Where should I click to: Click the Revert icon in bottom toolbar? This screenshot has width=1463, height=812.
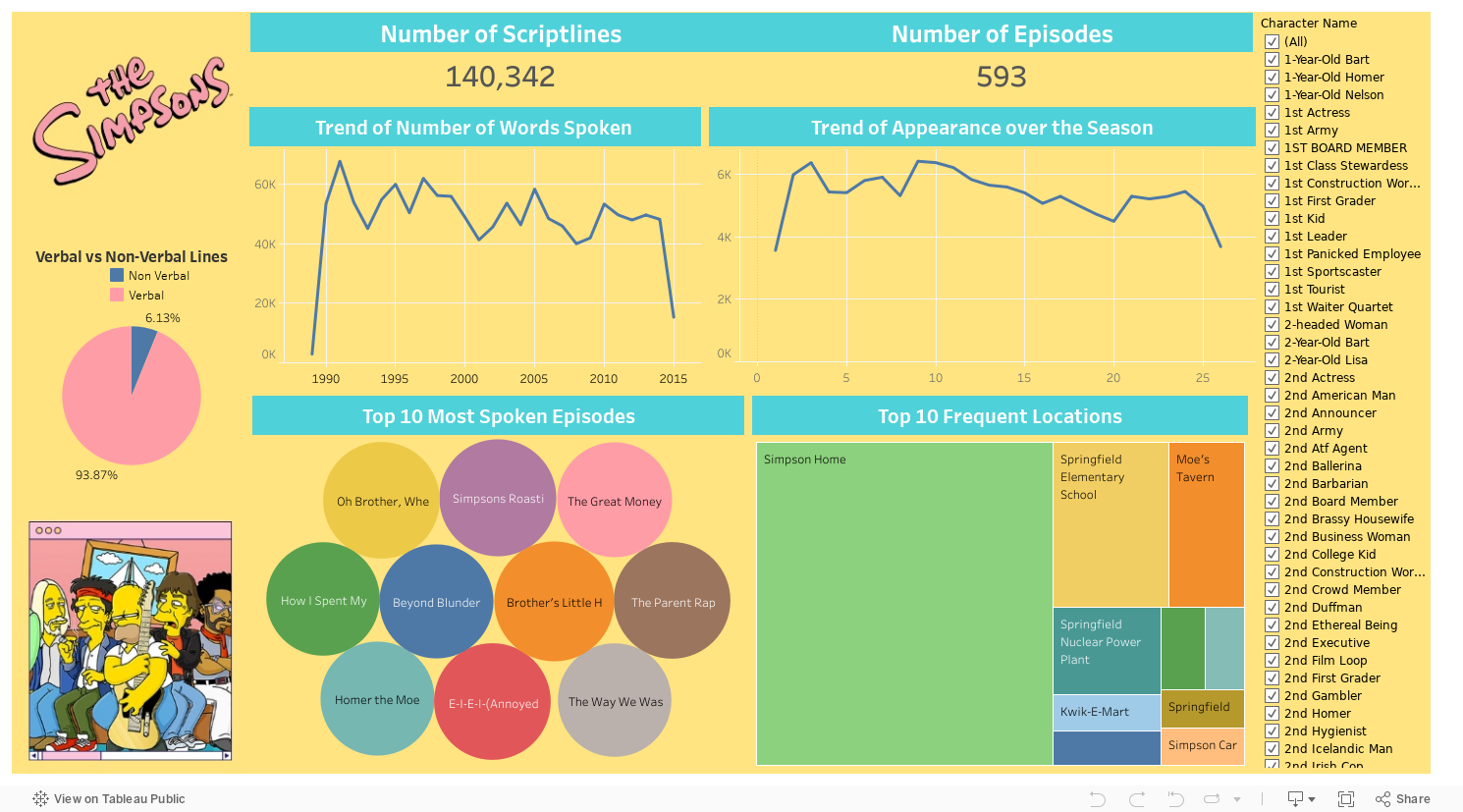coord(1175,799)
